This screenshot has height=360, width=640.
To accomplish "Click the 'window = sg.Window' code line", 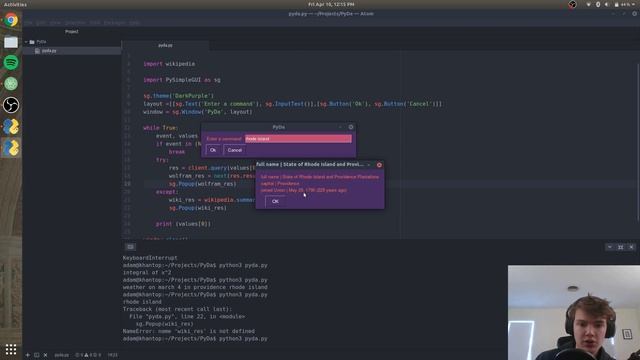I will [x=198, y=112].
